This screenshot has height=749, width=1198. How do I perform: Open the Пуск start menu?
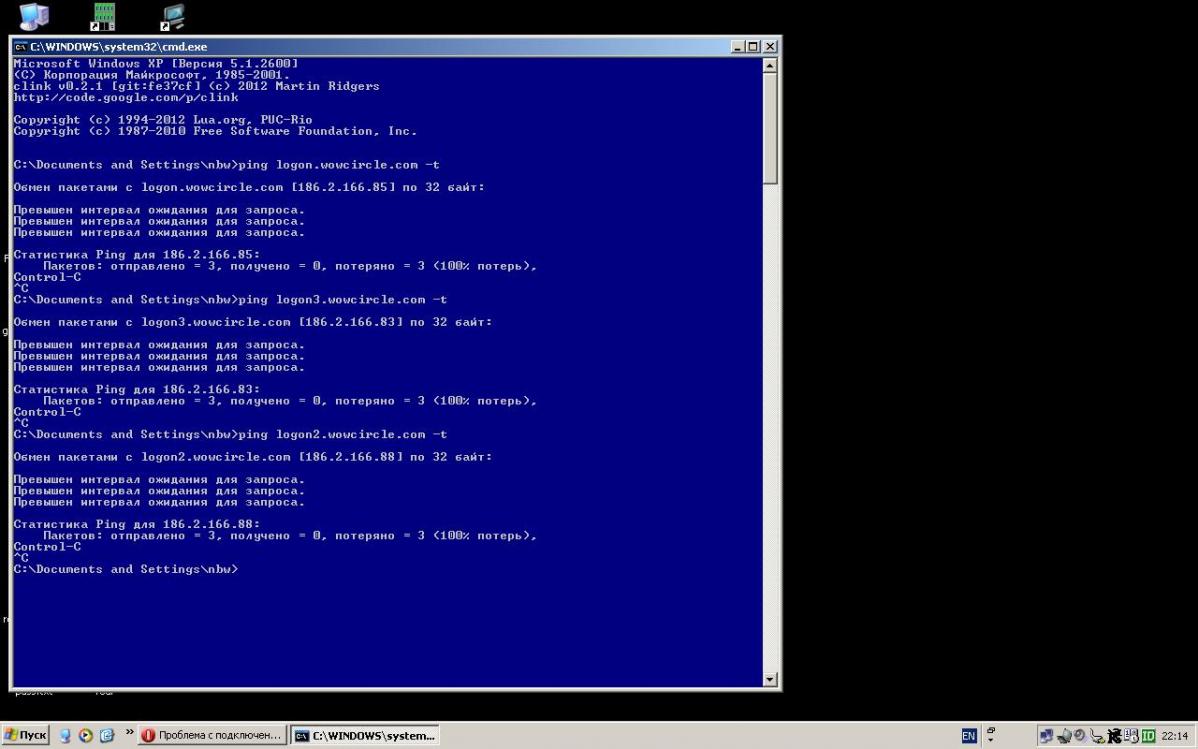(x=25, y=735)
